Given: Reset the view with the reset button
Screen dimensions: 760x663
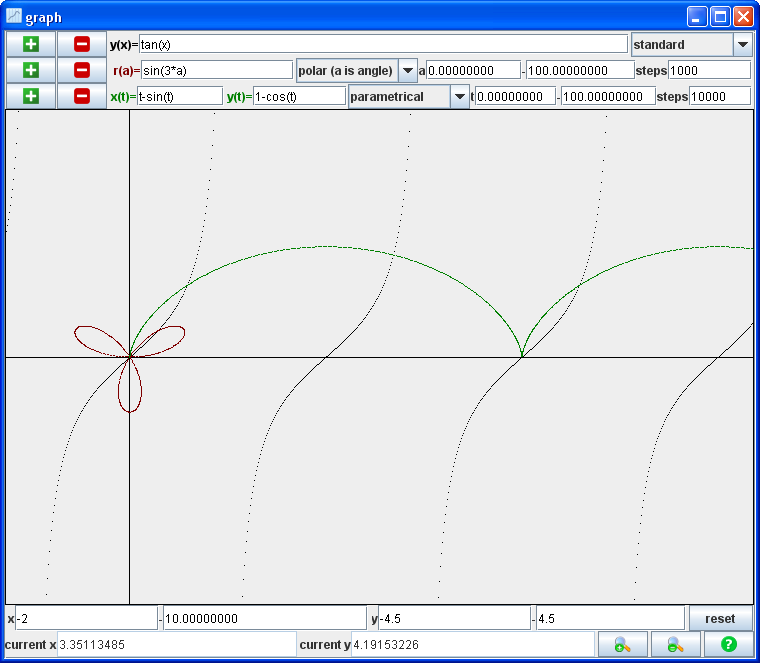Looking at the screenshot, I should click(x=720, y=619).
